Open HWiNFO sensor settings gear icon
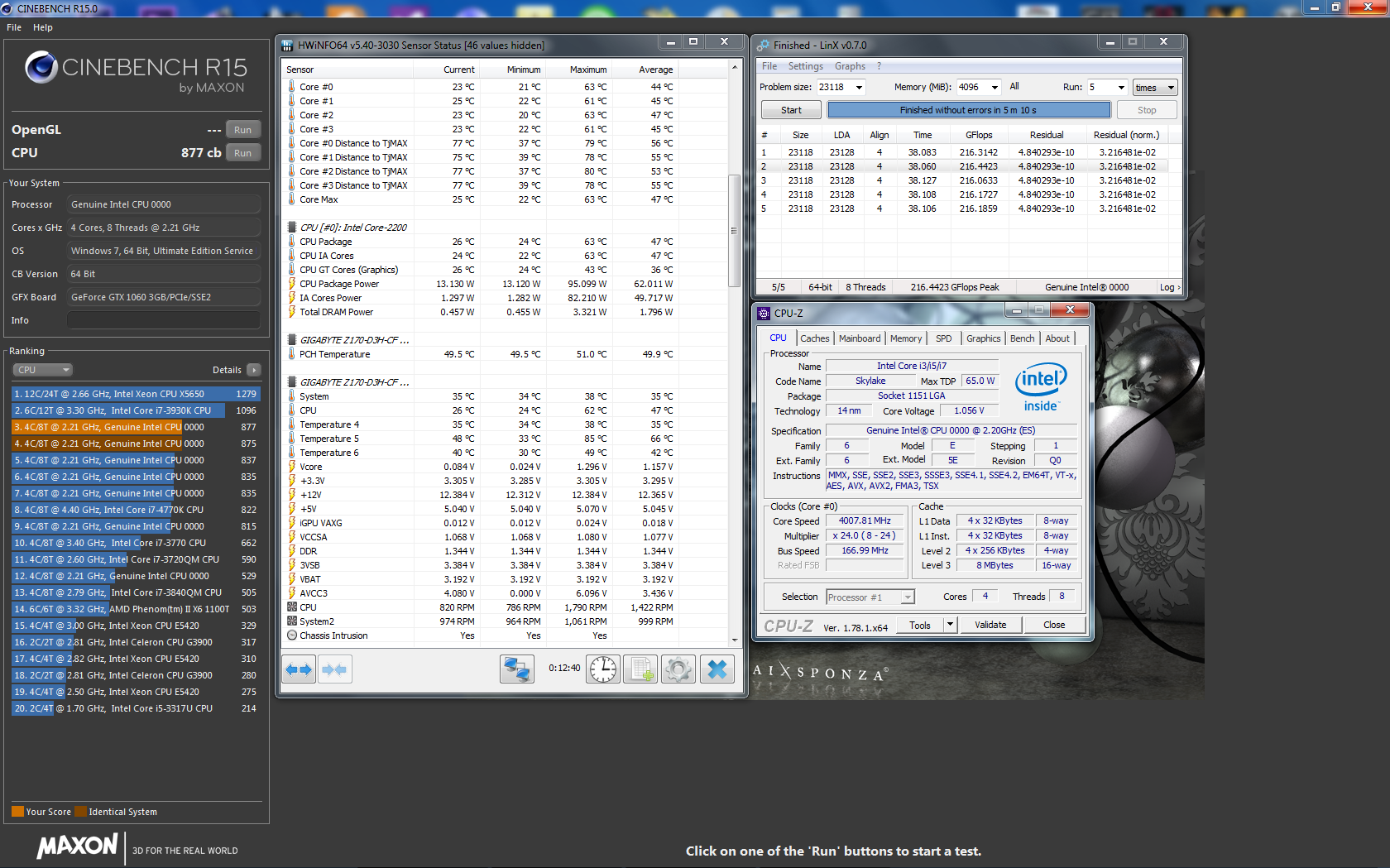Image resolution: width=1390 pixels, height=868 pixels. point(678,669)
